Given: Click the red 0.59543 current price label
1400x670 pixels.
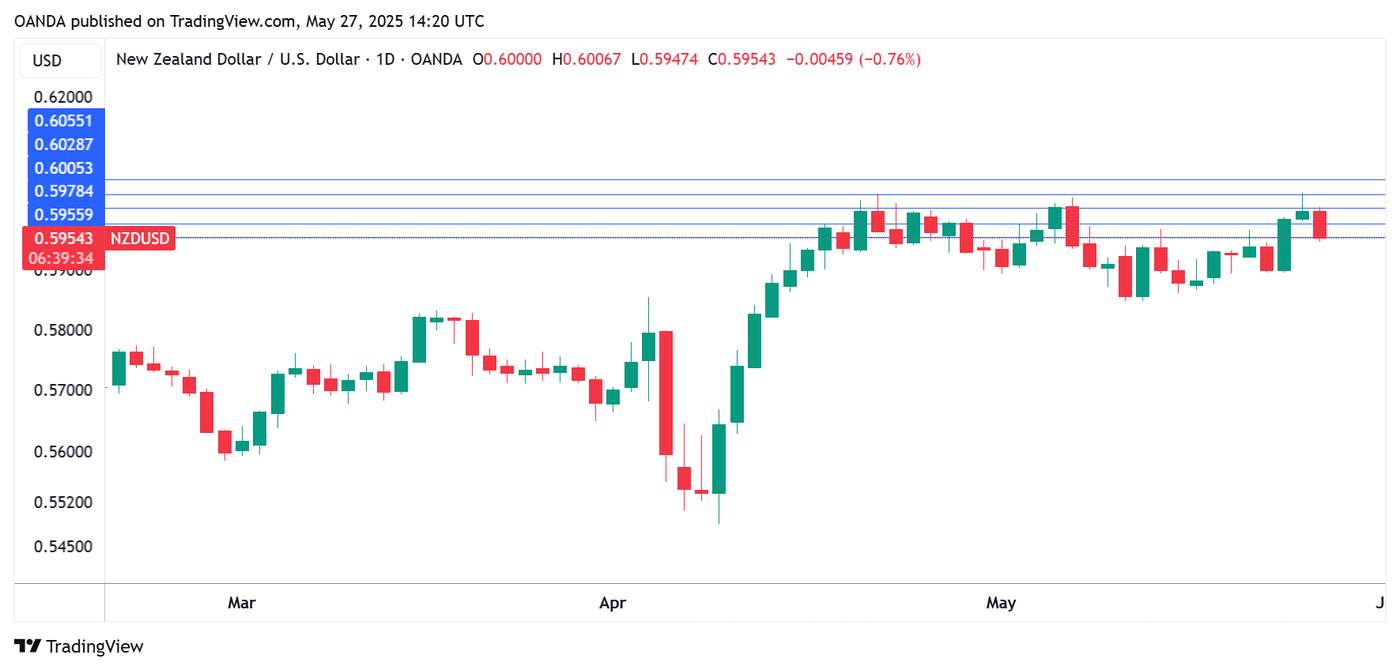Looking at the screenshot, I should pos(63,238).
